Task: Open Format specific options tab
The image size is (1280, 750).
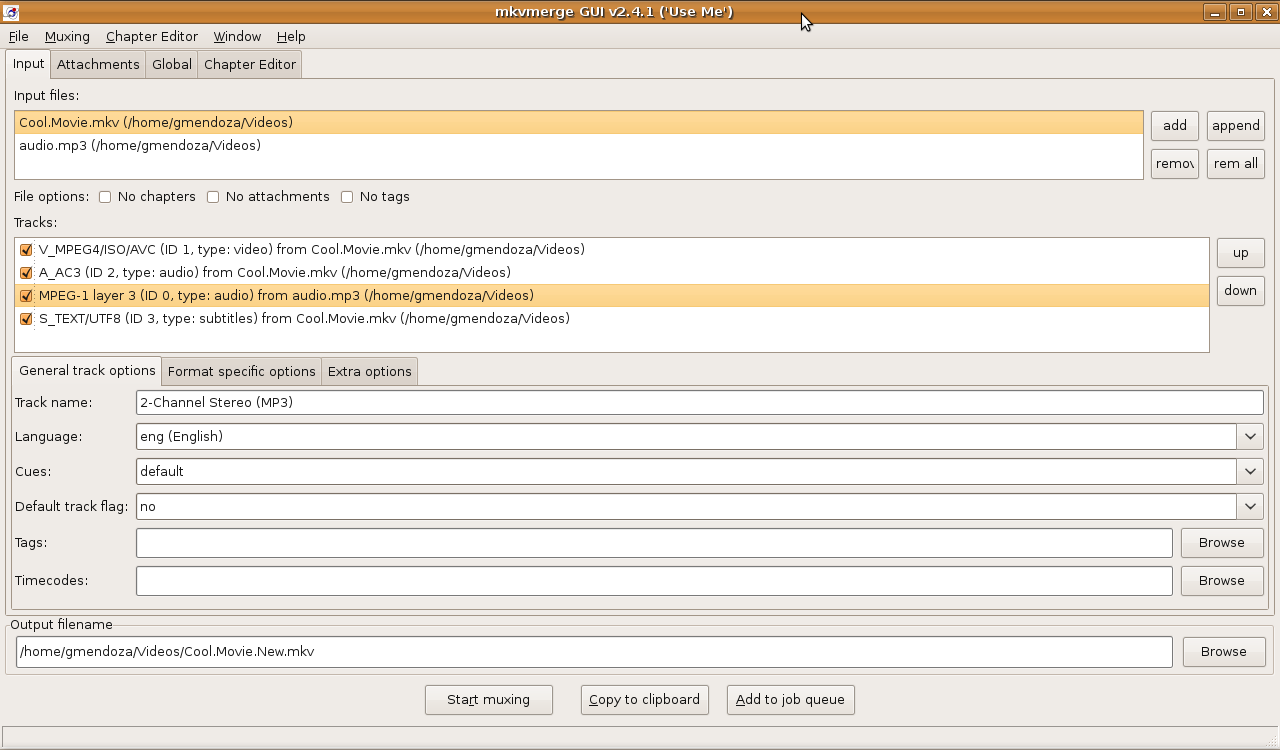Action: [242, 371]
